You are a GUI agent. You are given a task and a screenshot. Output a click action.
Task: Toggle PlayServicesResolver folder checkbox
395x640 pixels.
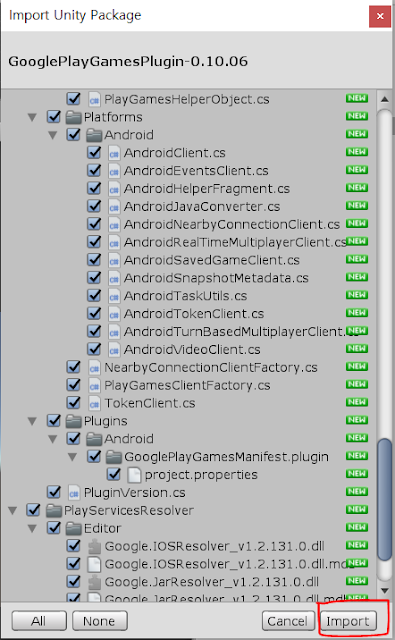(33, 510)
